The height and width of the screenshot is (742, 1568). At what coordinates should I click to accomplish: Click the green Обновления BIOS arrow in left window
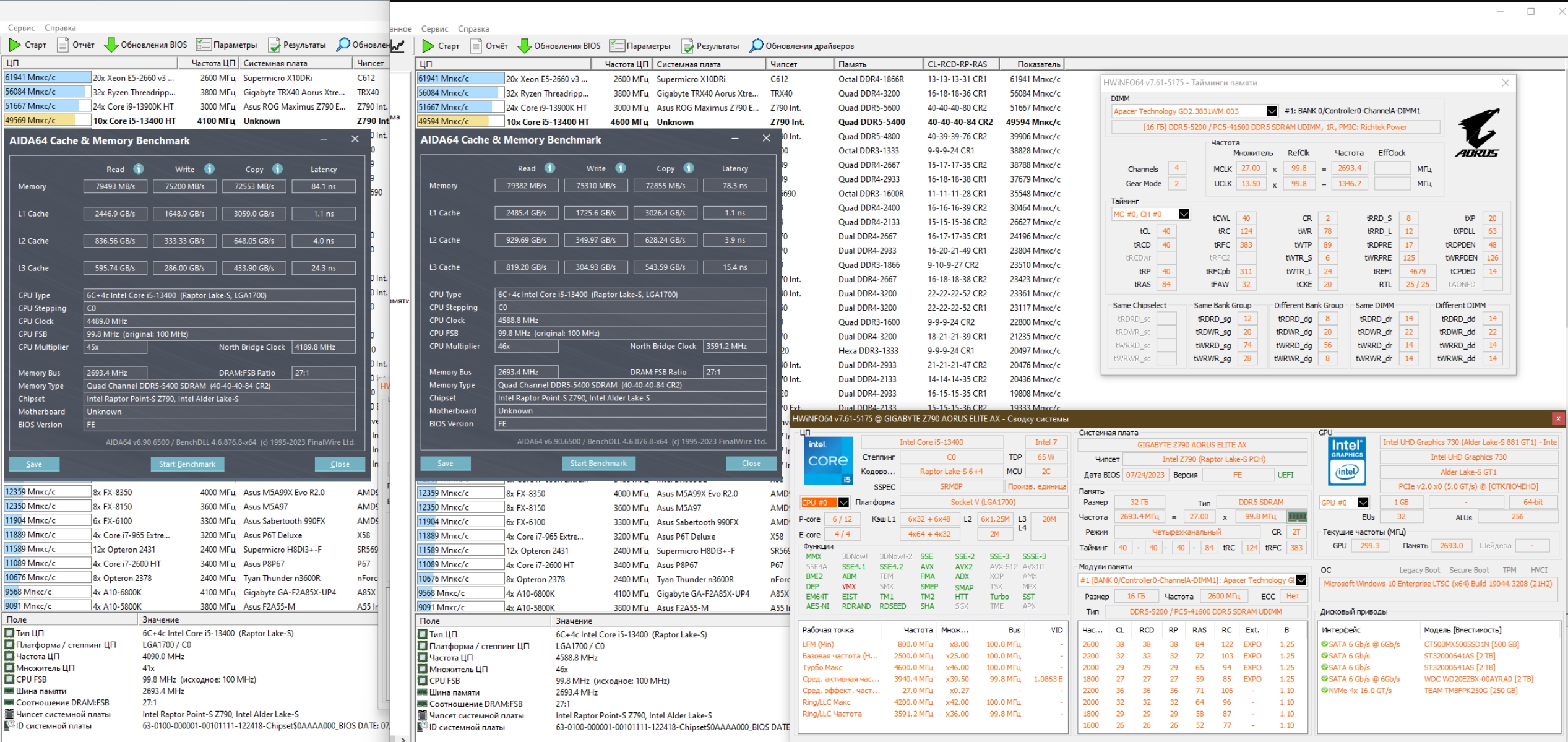pyautogui.click(x=111, y=45)
